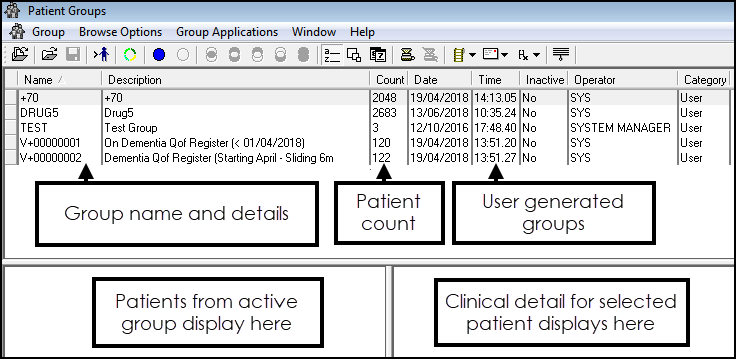The image size is (736, 360).
Task: Toggle the empty white circle button
Action: [183, 55]
